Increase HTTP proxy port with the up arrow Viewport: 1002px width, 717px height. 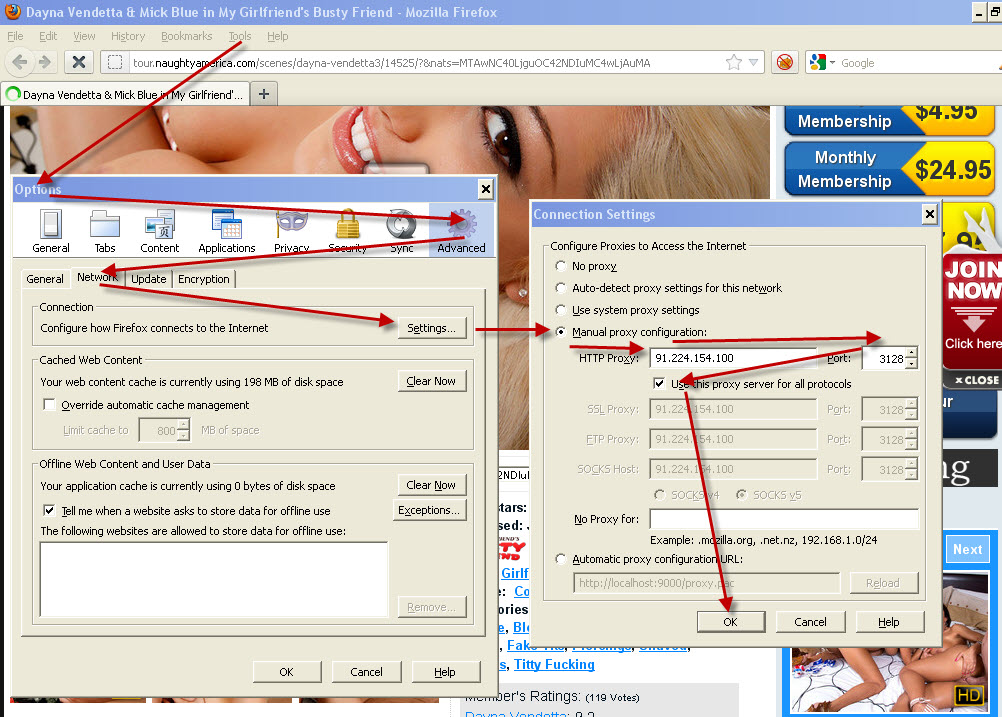click(912, 353)
